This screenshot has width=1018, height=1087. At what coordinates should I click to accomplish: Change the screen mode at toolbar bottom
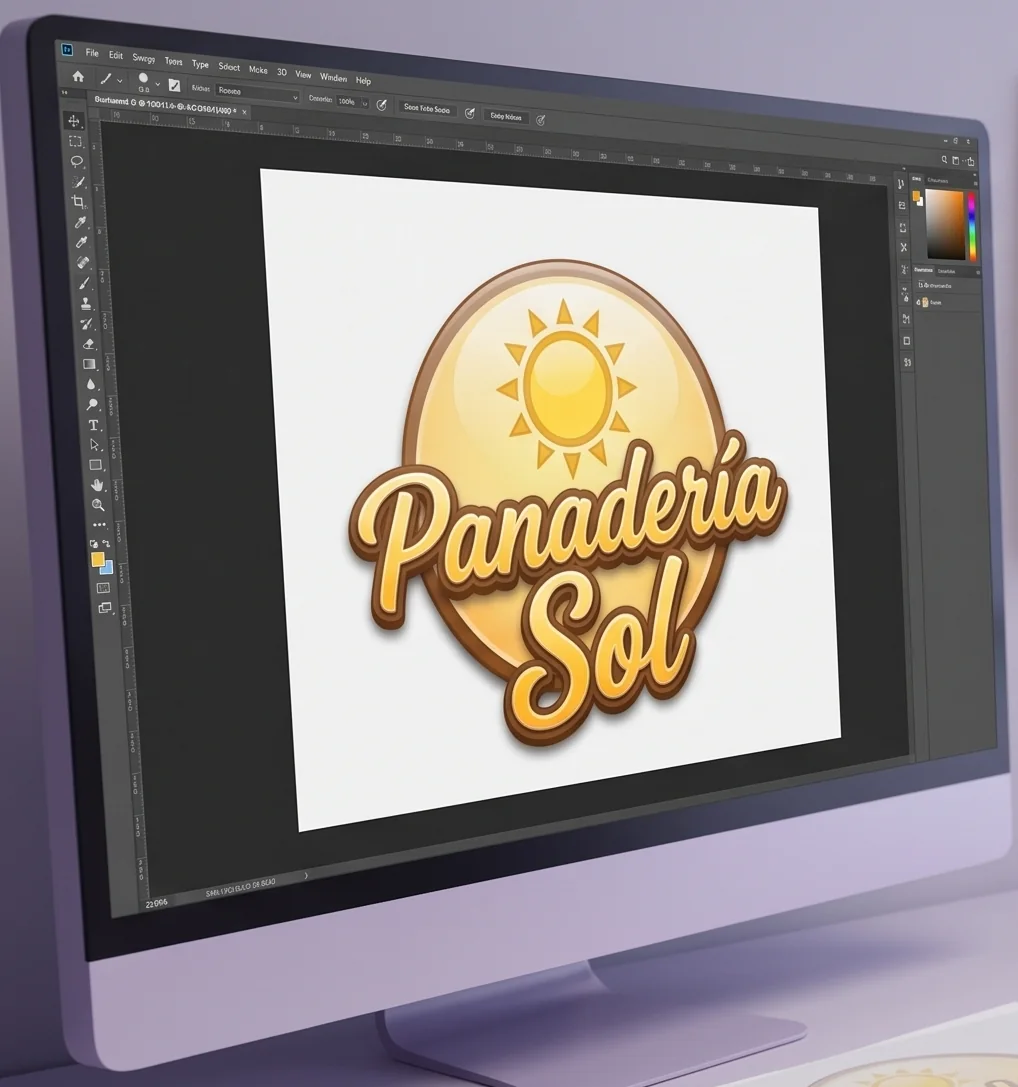pos(104,608)
